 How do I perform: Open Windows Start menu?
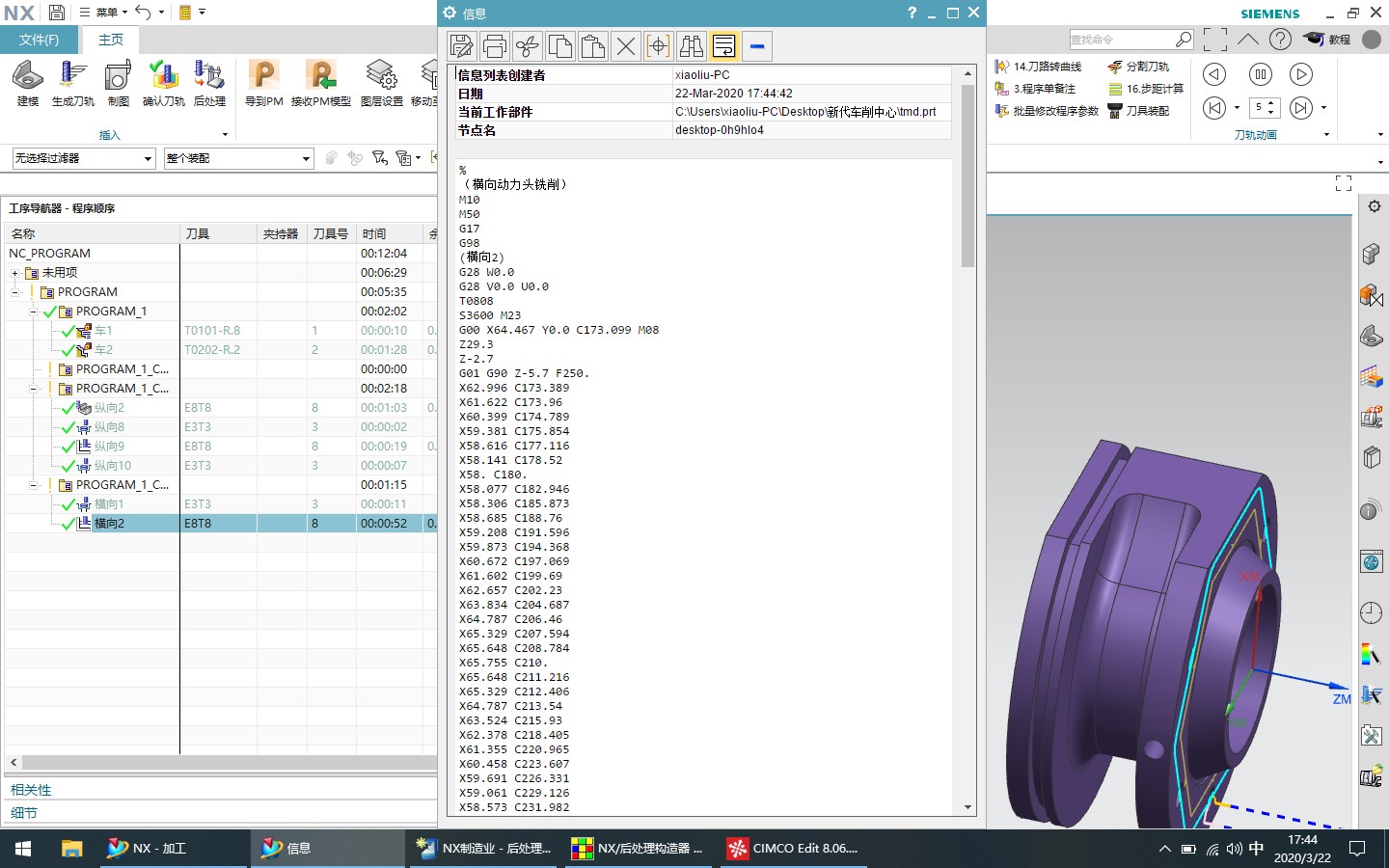click(x=23, y=849)
